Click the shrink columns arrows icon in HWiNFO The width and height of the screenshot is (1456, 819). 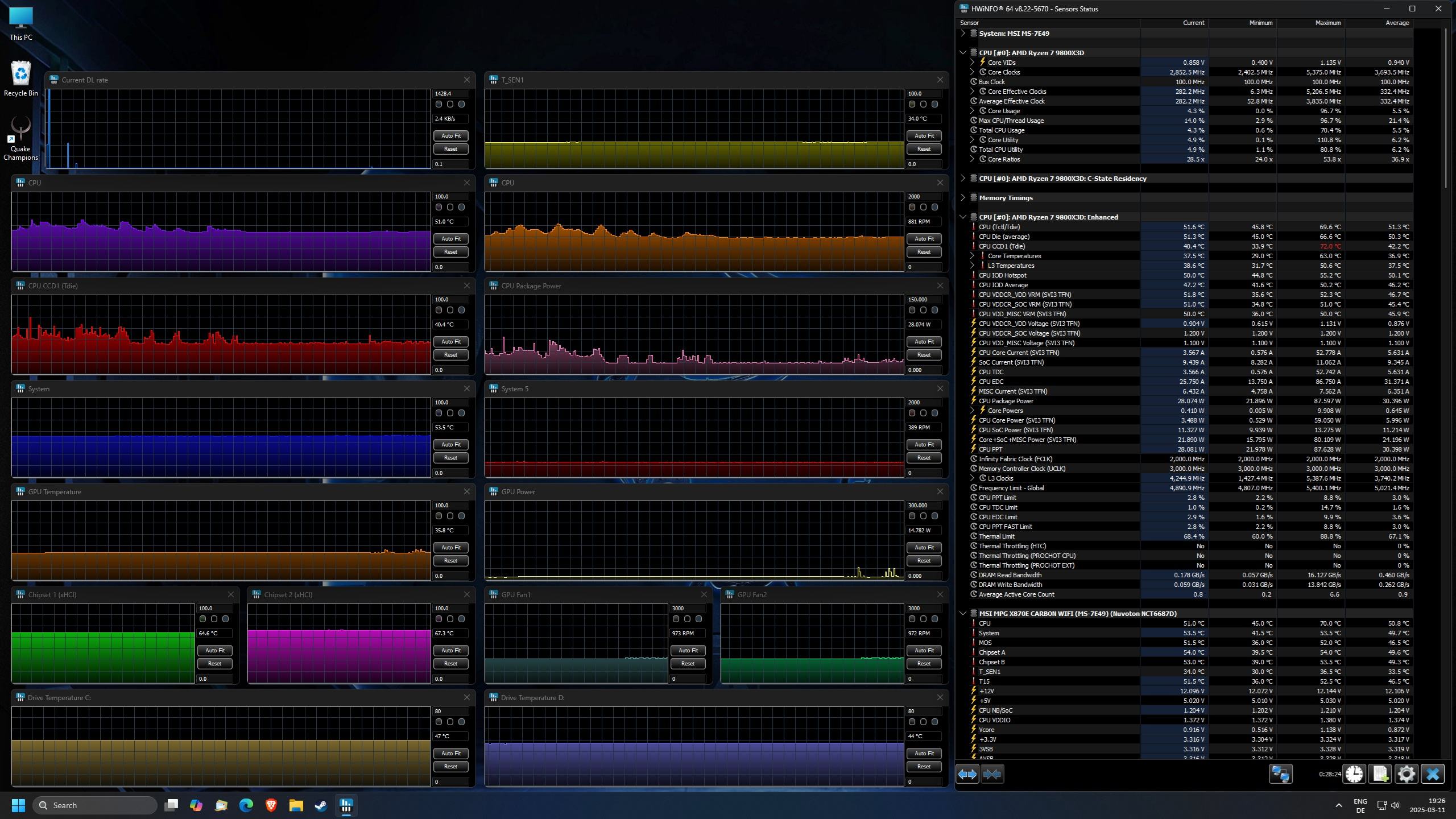pos(992,774)
